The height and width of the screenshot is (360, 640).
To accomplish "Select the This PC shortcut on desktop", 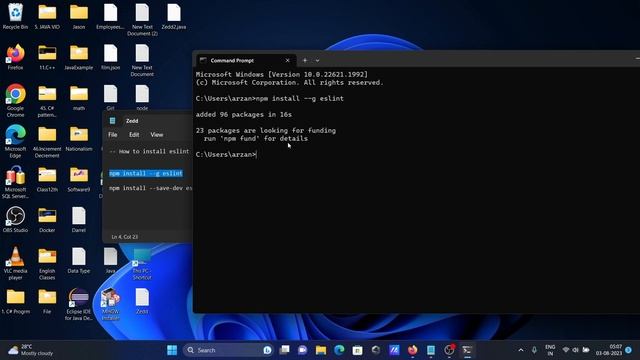I will point(142,264).
